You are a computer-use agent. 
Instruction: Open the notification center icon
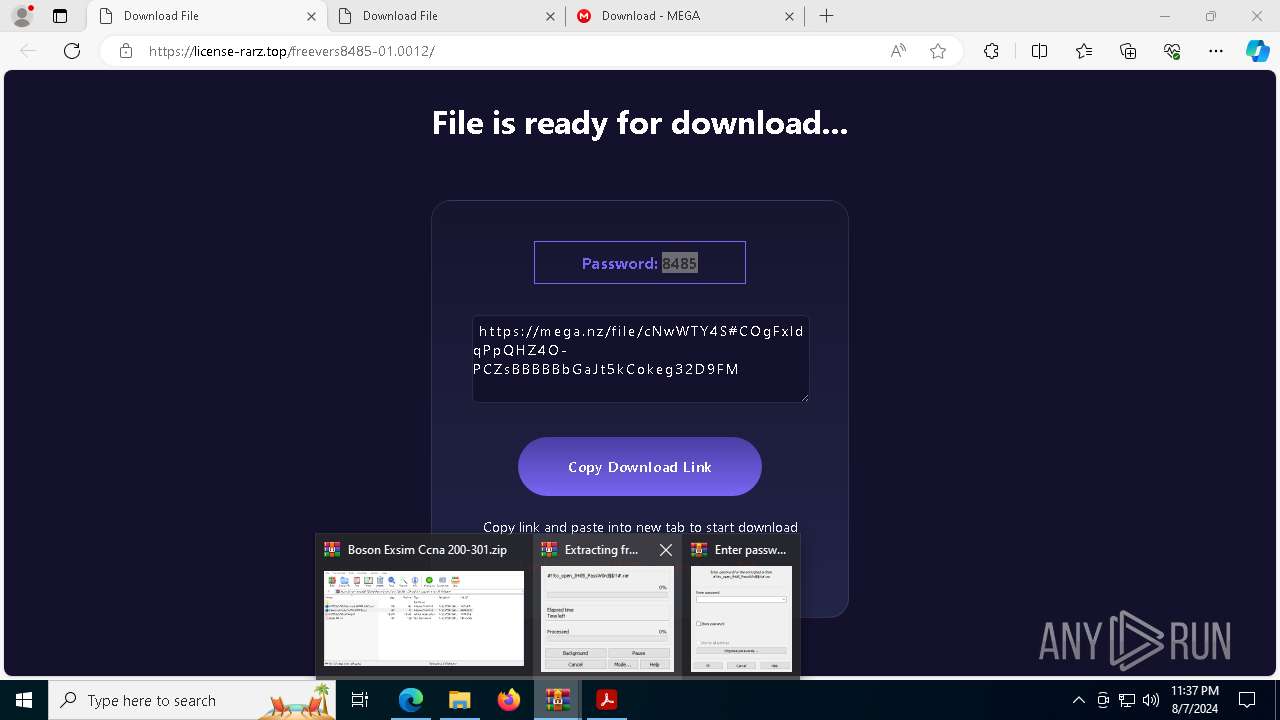tap(1248, 700)
